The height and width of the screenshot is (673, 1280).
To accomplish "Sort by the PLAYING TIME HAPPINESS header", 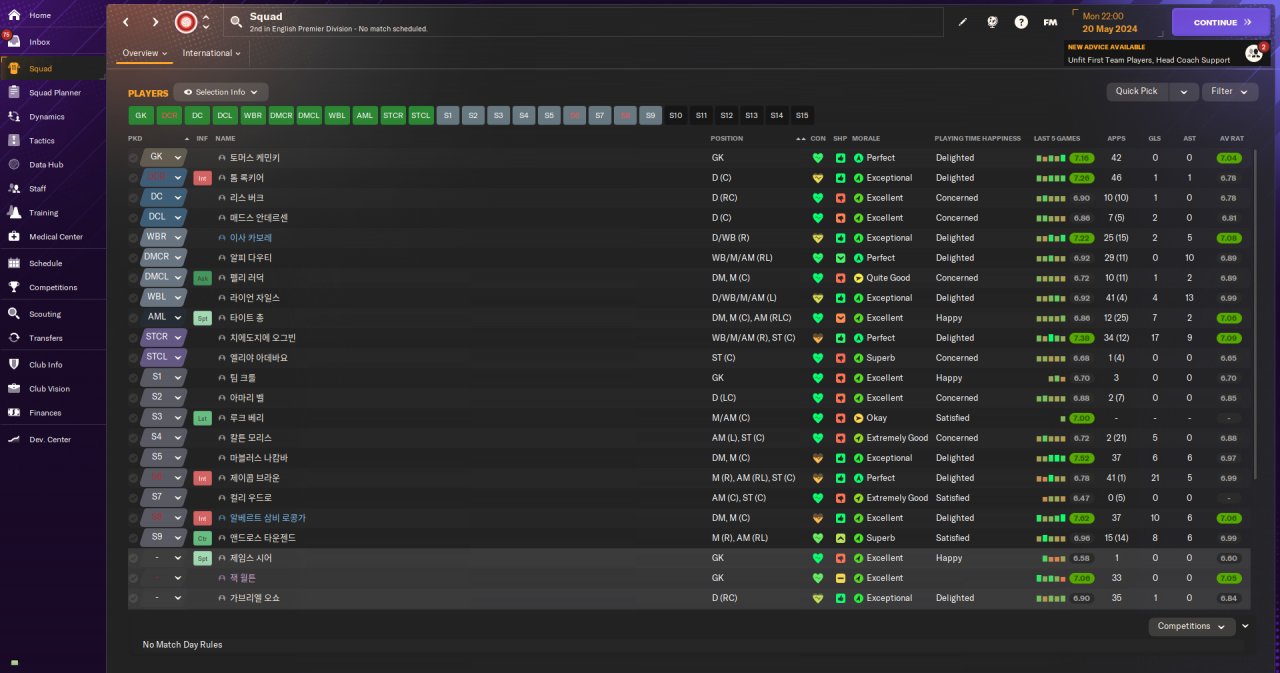I will coord(977,138).
